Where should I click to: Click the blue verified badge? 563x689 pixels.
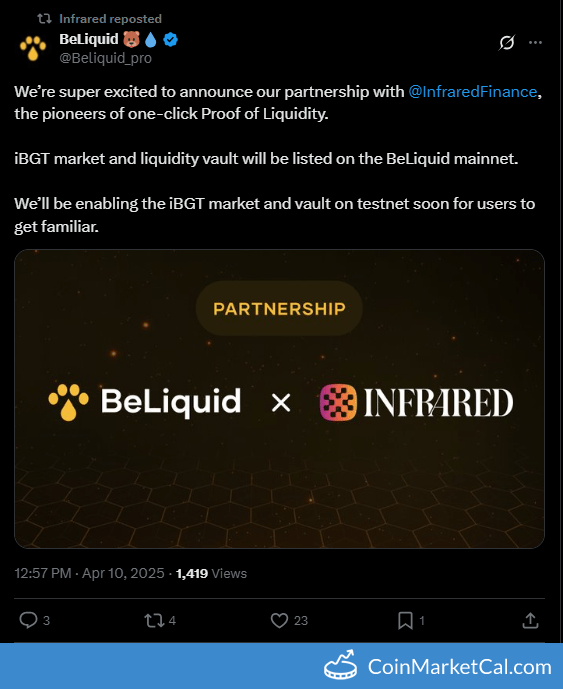(170, 40)
